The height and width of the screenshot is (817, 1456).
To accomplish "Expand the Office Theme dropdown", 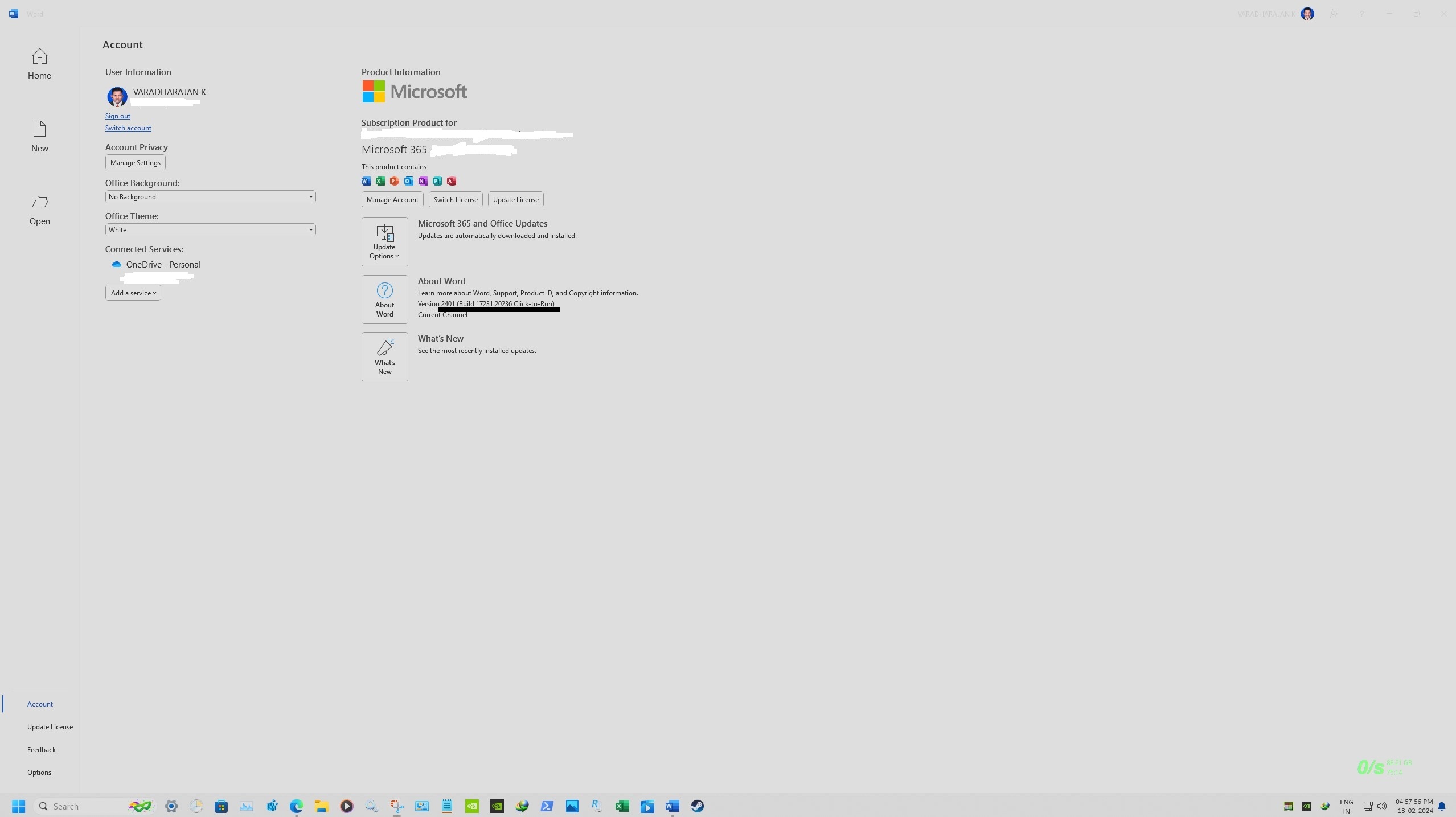I will point(210,229).
